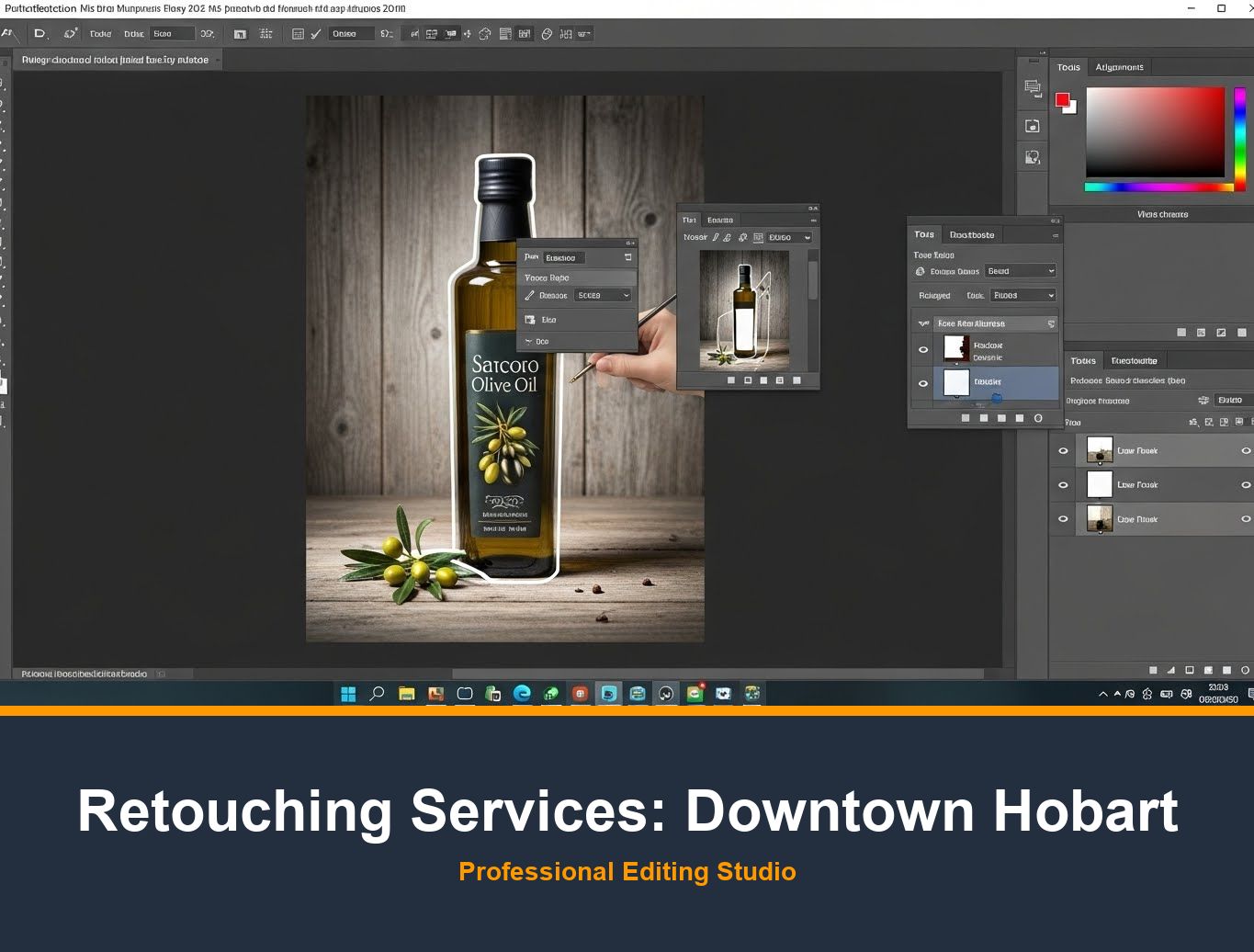Toggle the eye icon on the bottom layer row
This screenshot has width=1254, height=952.
1063,518
